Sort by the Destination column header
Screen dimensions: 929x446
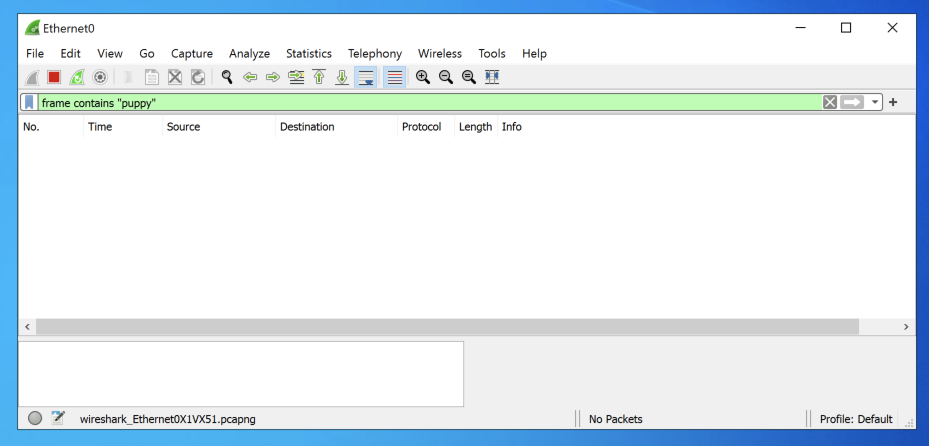(x=337, y=127)
